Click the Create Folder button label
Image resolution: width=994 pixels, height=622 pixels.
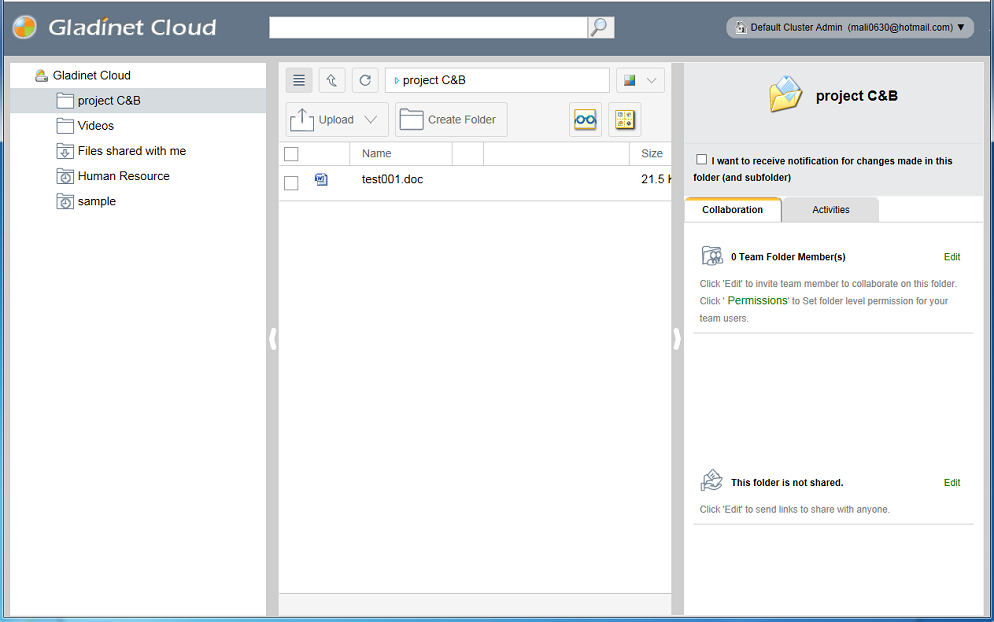point(462,120)
